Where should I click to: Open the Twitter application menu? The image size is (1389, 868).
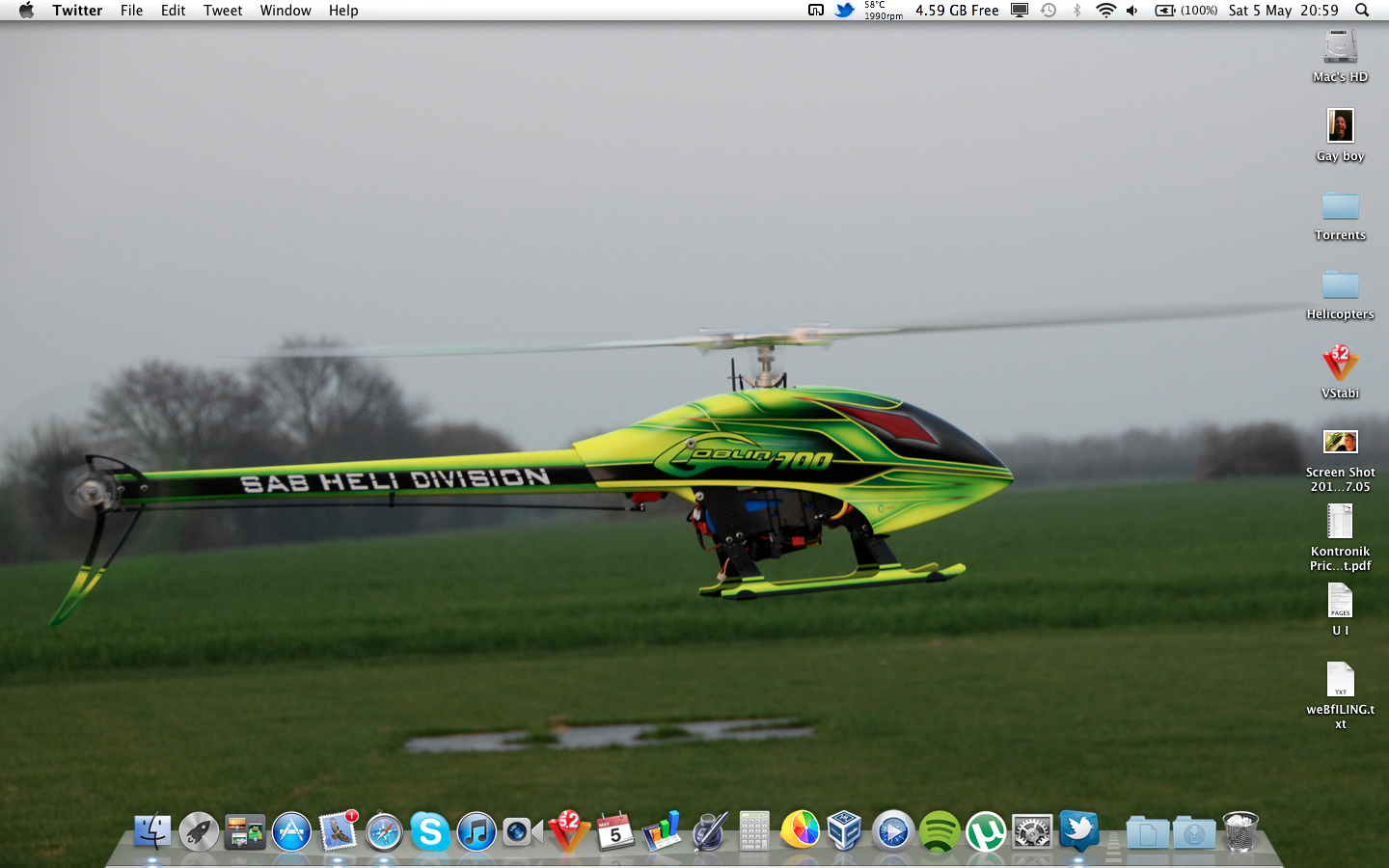click(77, 11)
